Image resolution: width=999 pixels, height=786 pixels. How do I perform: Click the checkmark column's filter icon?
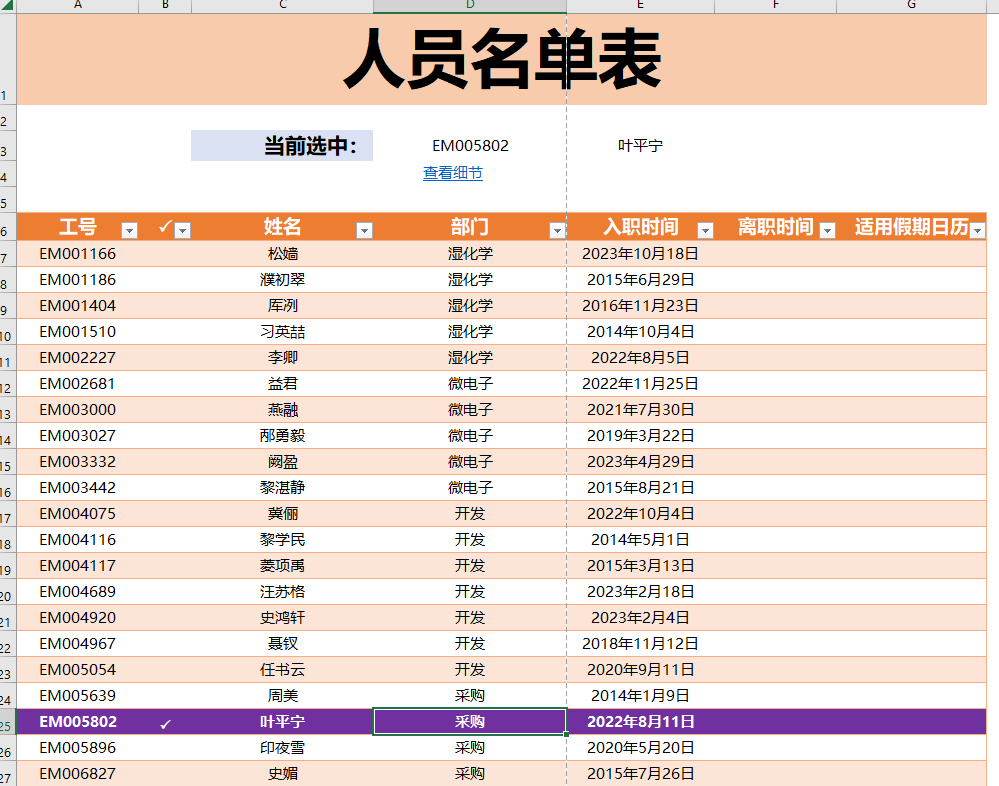(x=182, y=229)
